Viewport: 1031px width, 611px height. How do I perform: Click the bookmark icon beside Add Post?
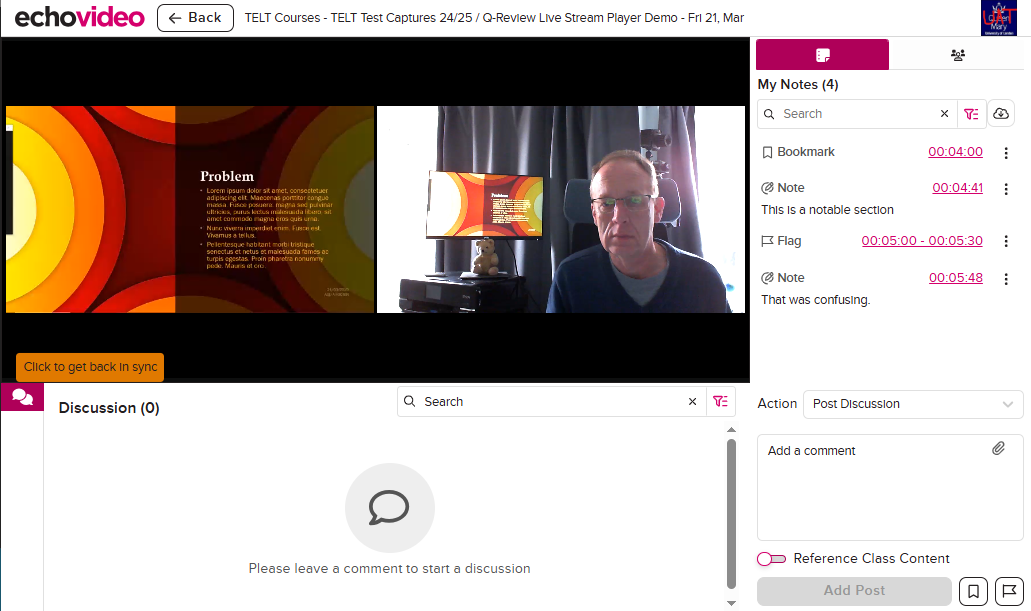[x=971, y=591]
